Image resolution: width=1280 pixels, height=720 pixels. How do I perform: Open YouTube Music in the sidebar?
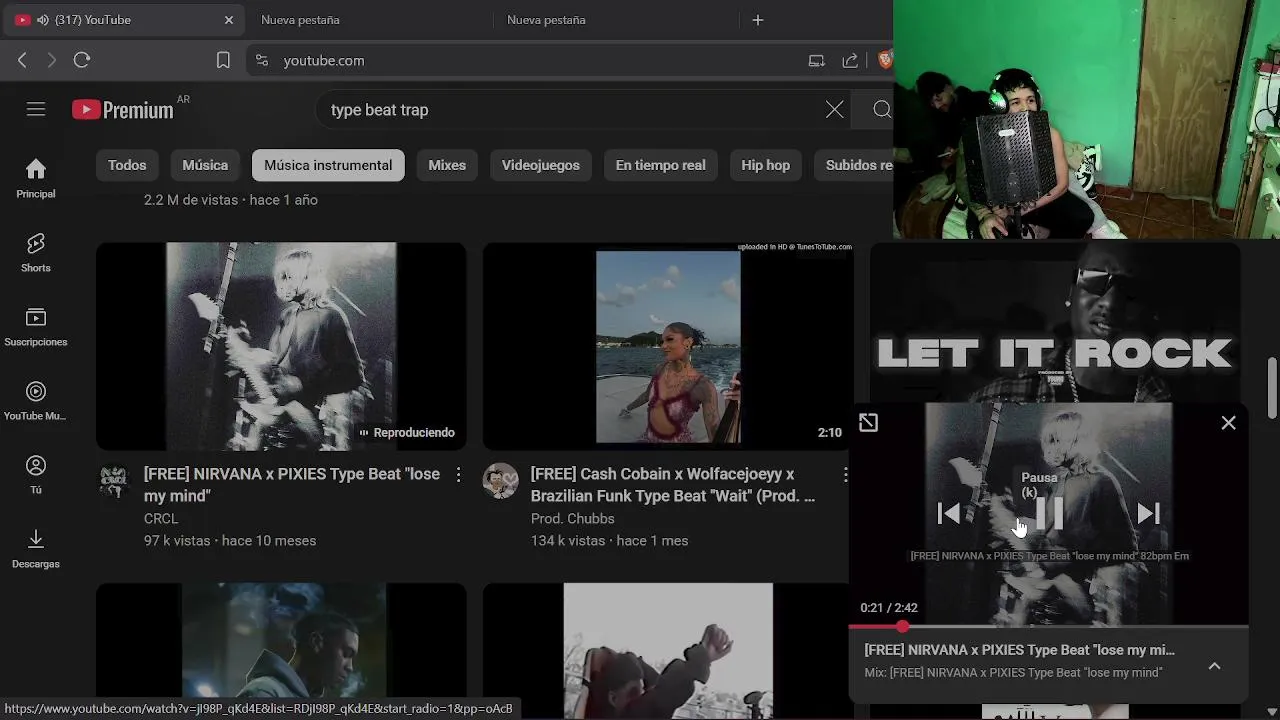(36, 401)
